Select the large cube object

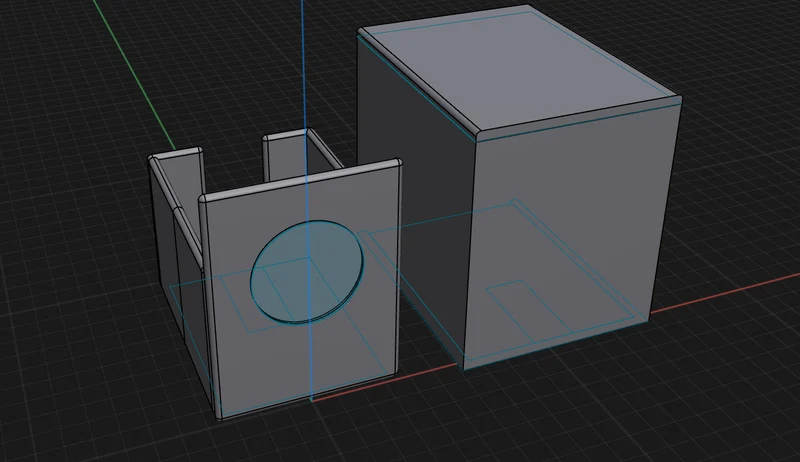519,187
